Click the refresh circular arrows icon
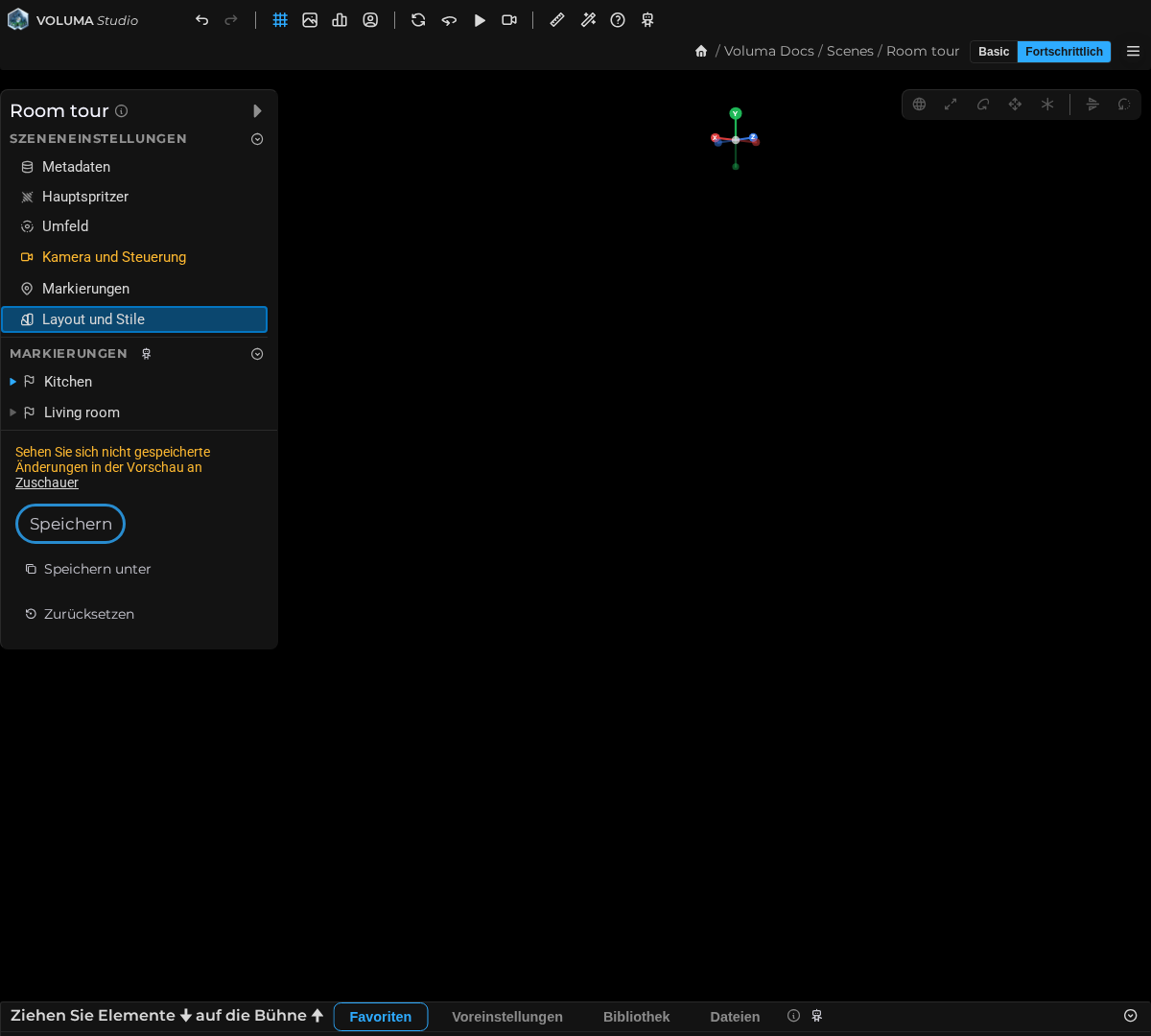 pos(418,20)
